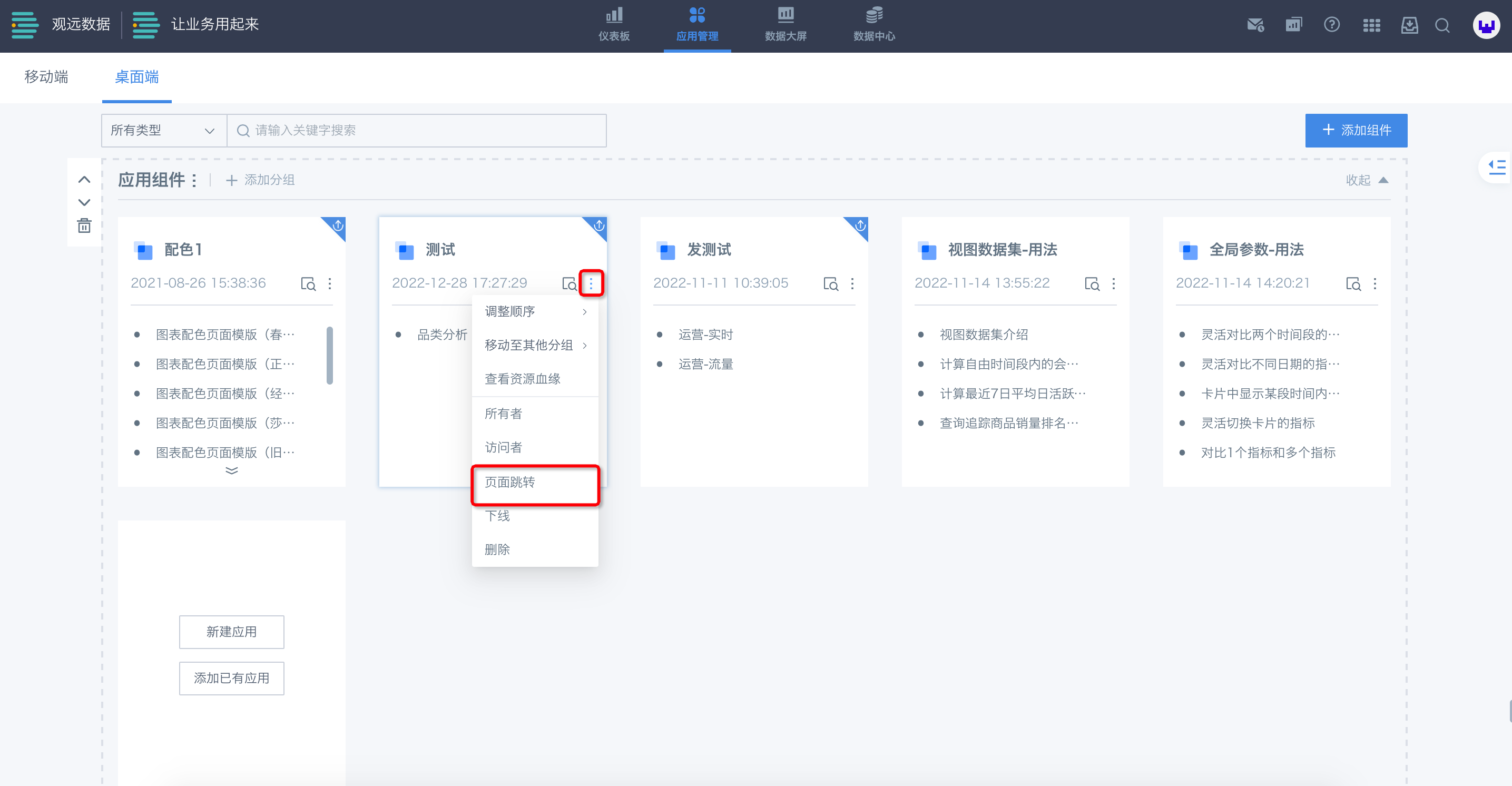Click 添加分组 to add a group

click(x=261, y=180)
